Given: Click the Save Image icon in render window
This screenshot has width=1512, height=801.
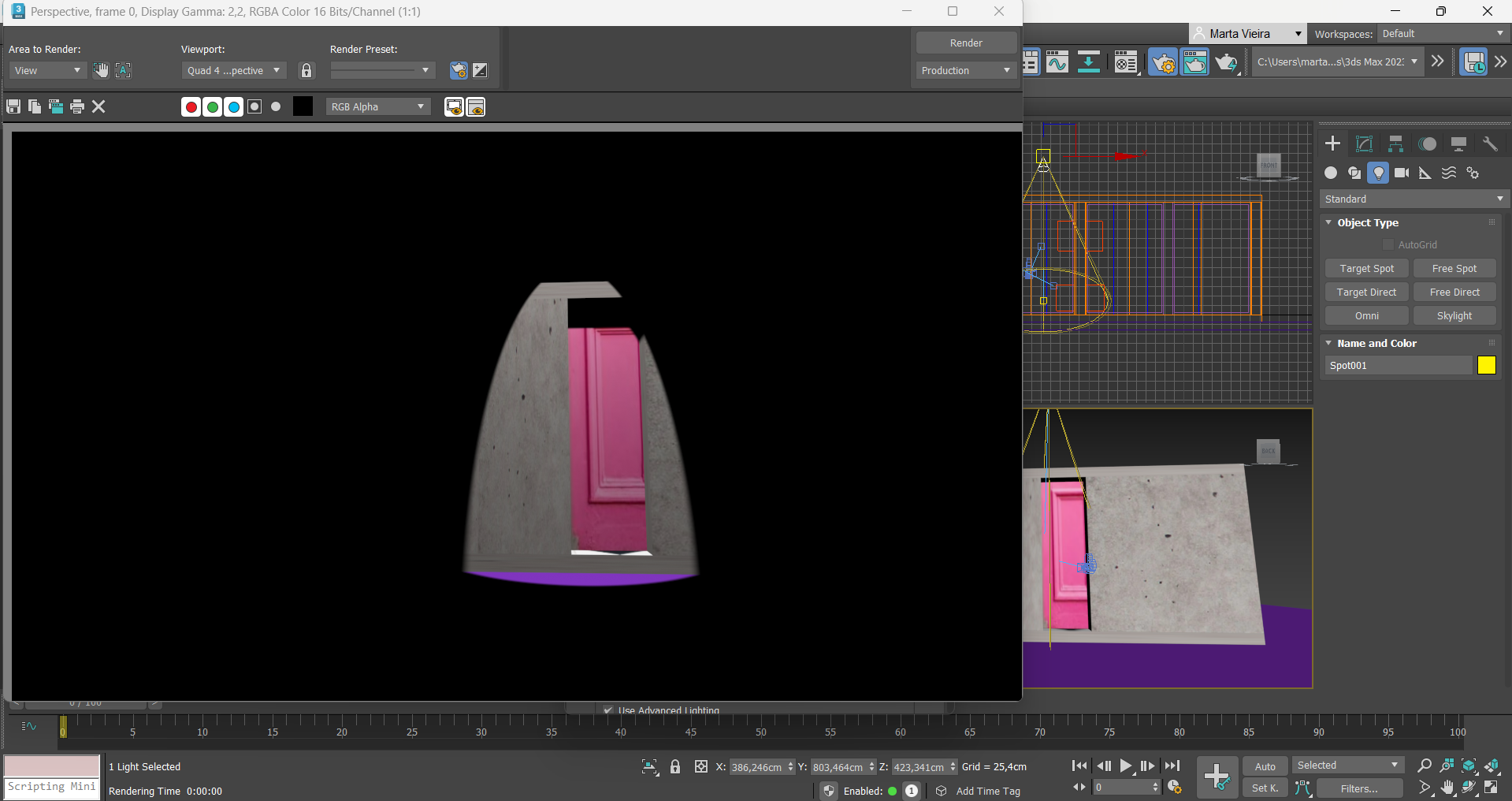Looking at the screenshot, I should point(13,106).
